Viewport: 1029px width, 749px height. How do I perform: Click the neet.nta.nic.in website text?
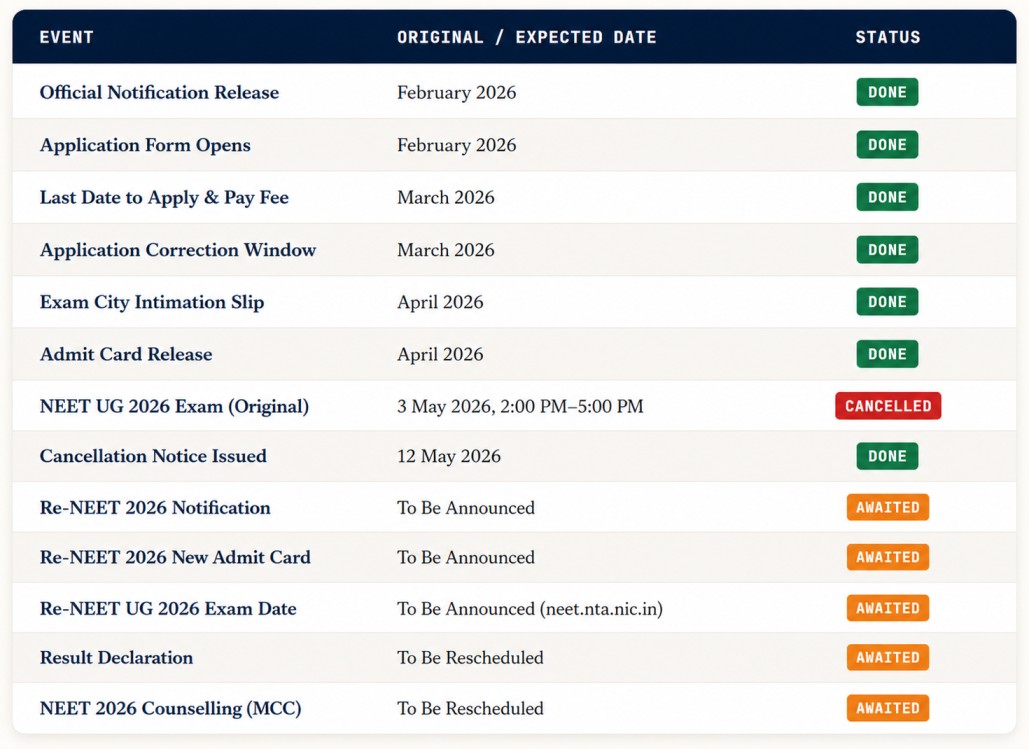click(x=601, y=609)
